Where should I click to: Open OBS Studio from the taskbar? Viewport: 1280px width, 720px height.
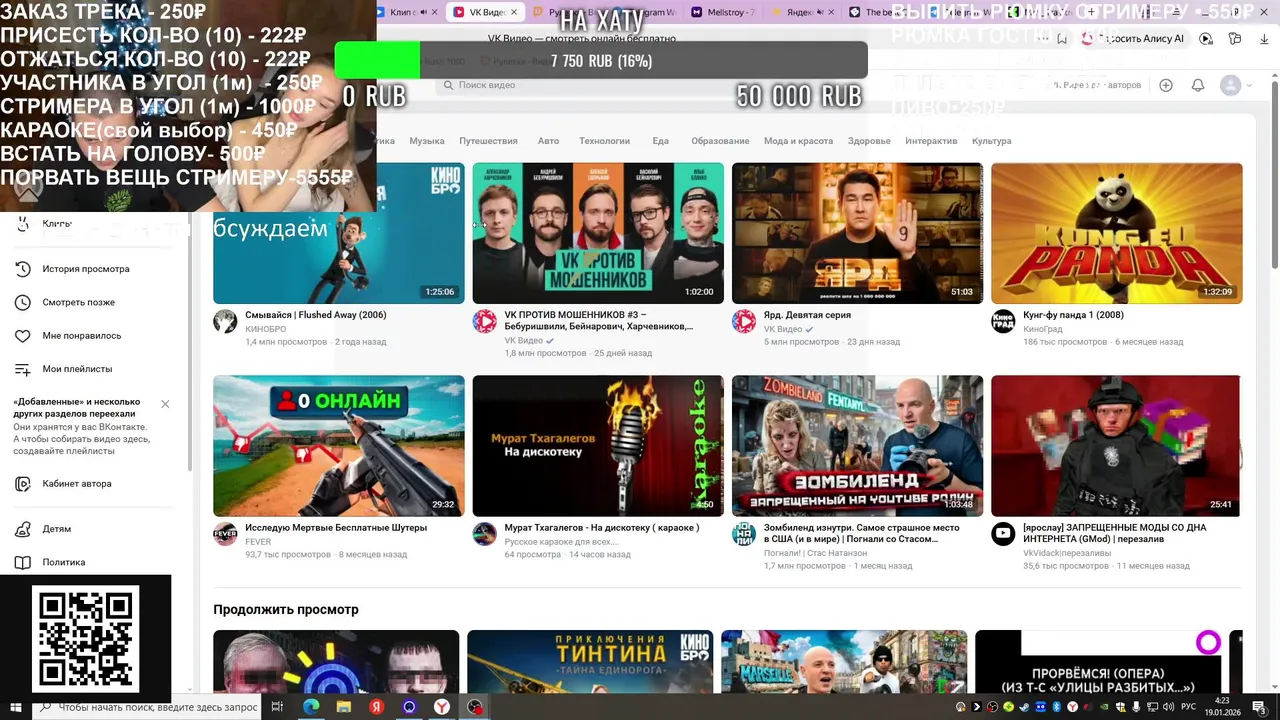click(475, 707)
